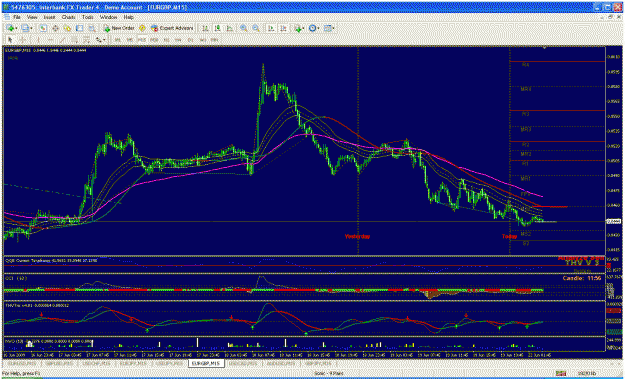Expand the Periods dropdown arrow

point(319,28)
